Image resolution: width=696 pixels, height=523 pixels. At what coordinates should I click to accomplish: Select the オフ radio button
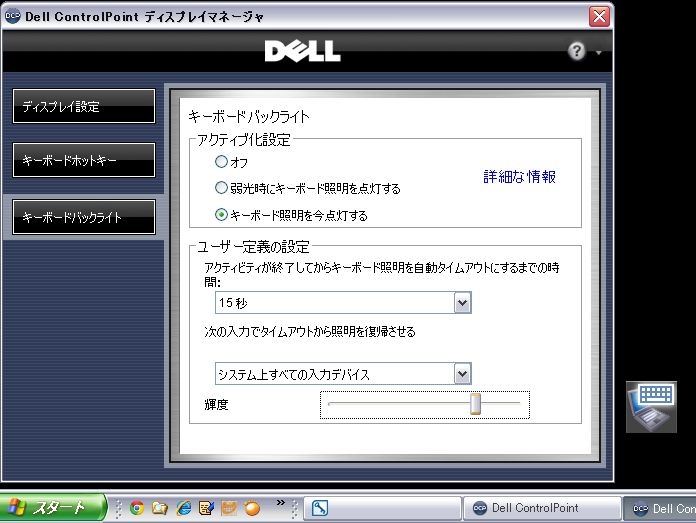(x=221, y=162)
